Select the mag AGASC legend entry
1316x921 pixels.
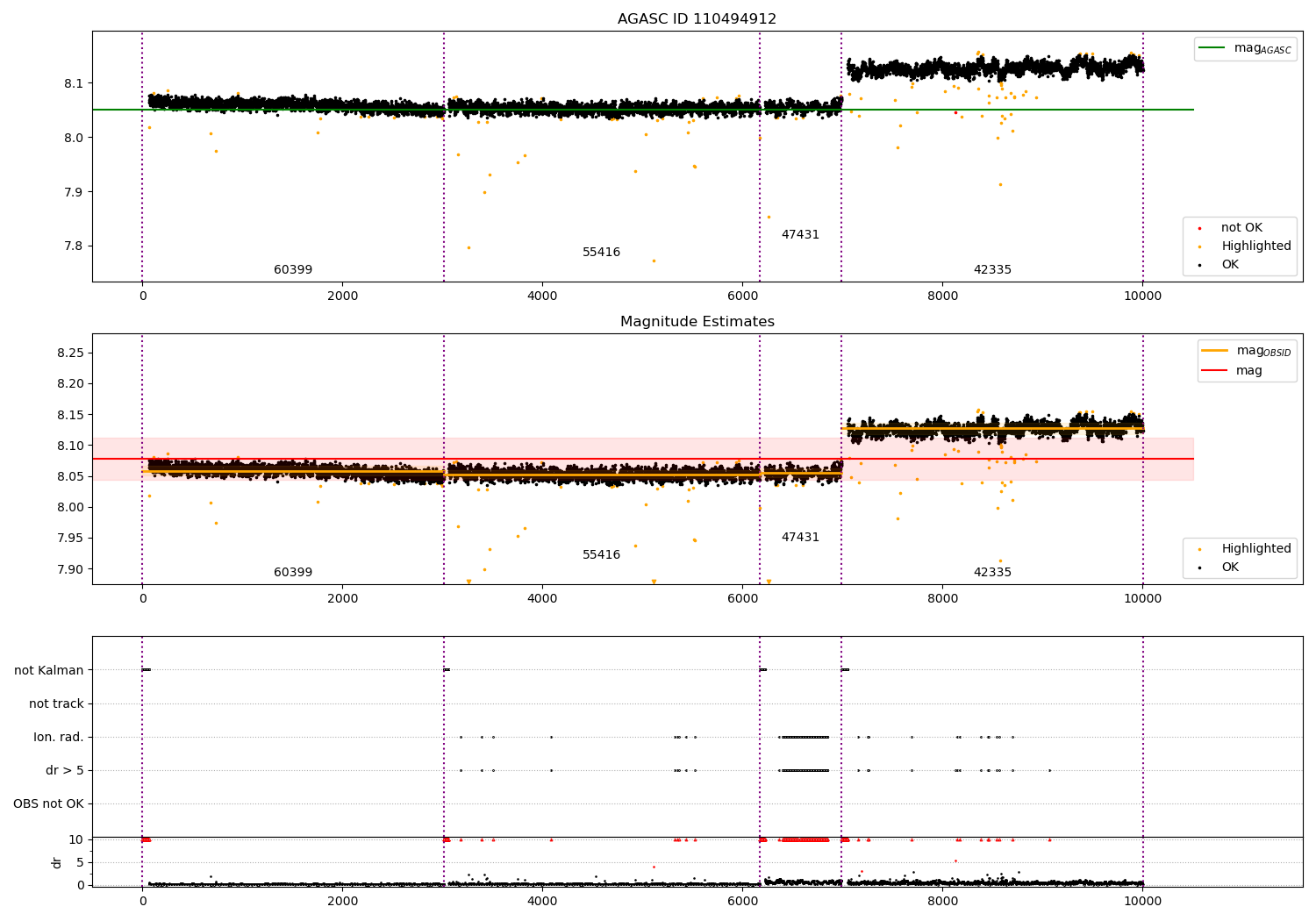pos(1246,48)
